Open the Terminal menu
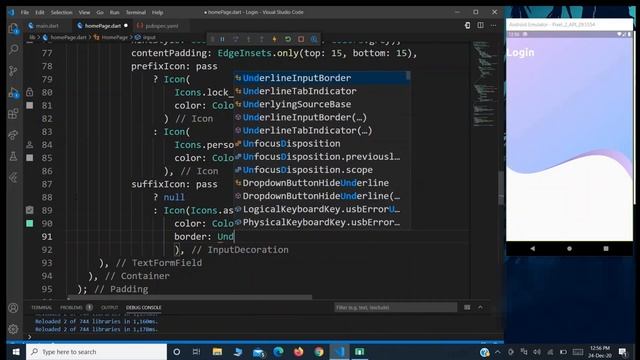The height and width of the screenshot is (360, 640). point(136,12)
